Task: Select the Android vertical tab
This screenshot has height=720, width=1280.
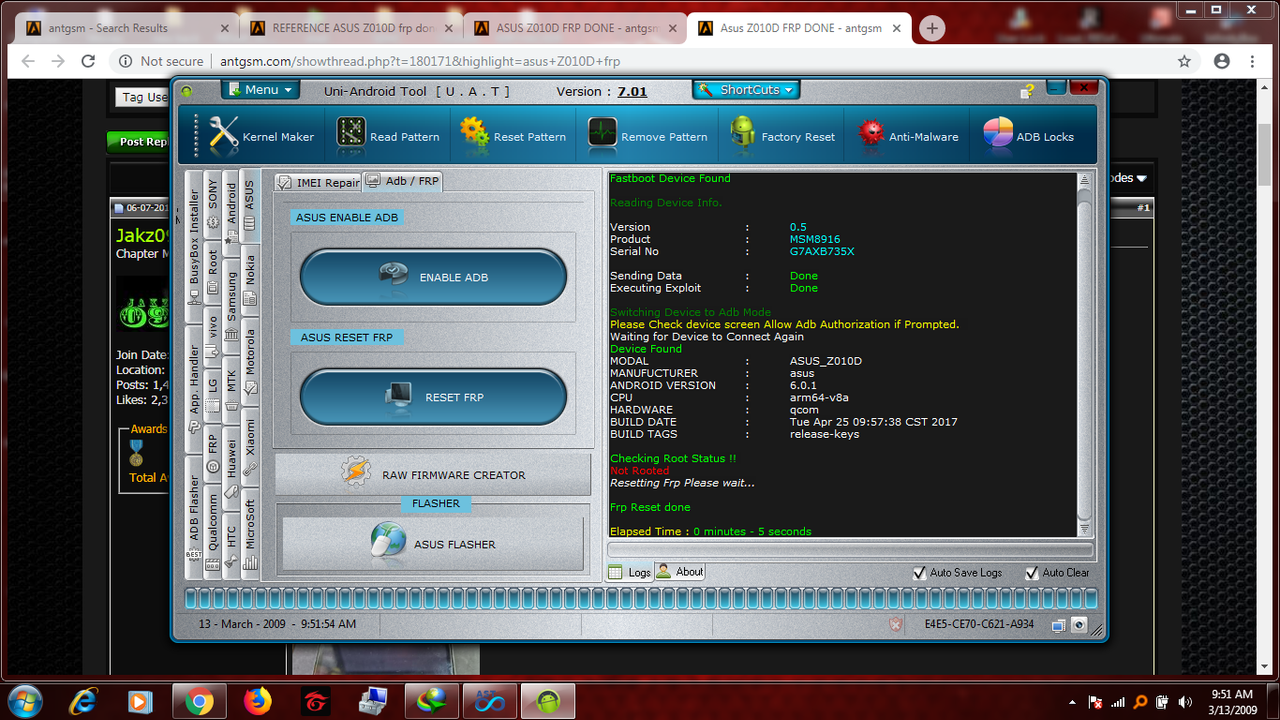Action: pos(231,212)
